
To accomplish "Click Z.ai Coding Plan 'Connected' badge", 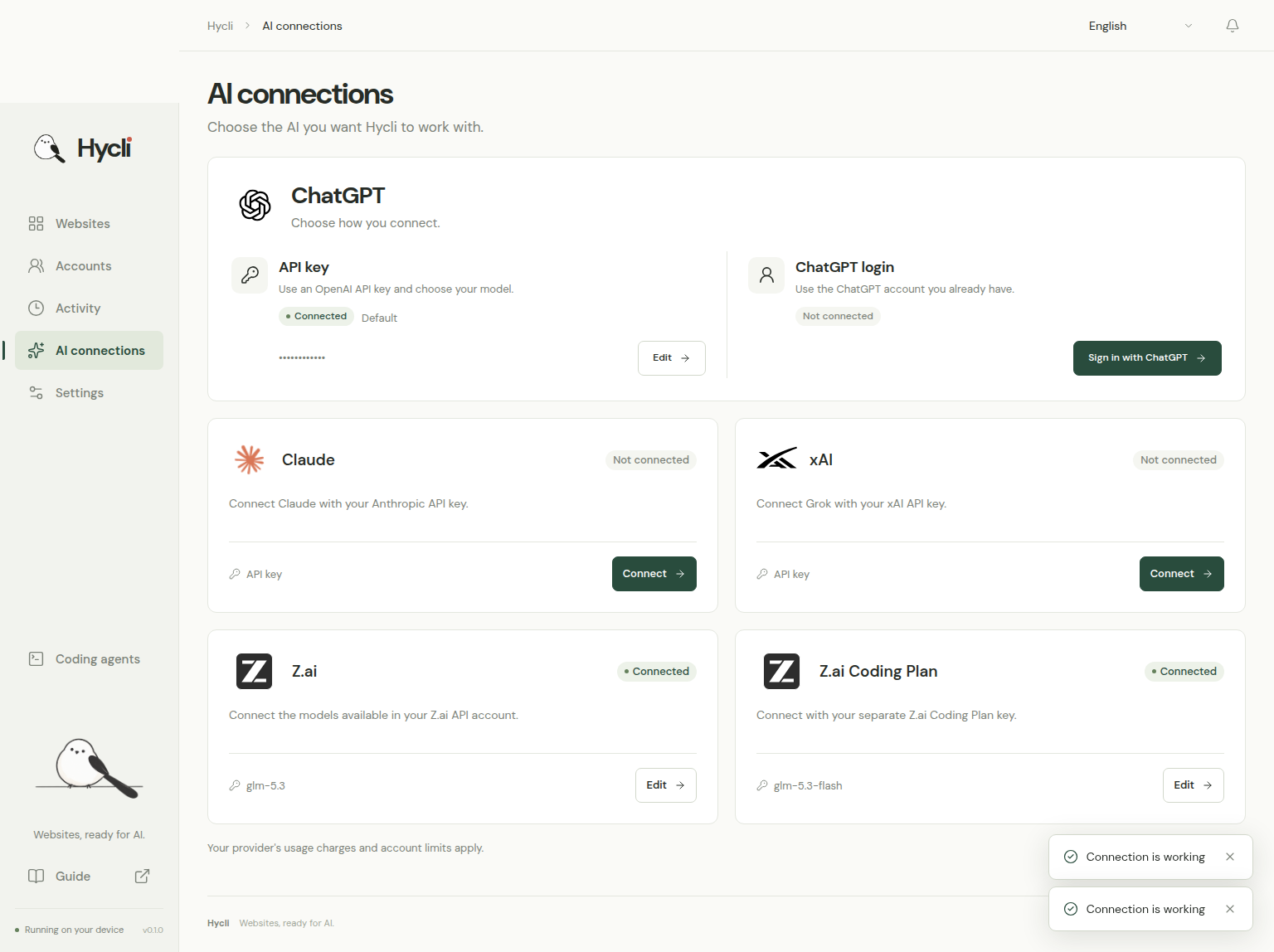I will (x=1184, y=672).
